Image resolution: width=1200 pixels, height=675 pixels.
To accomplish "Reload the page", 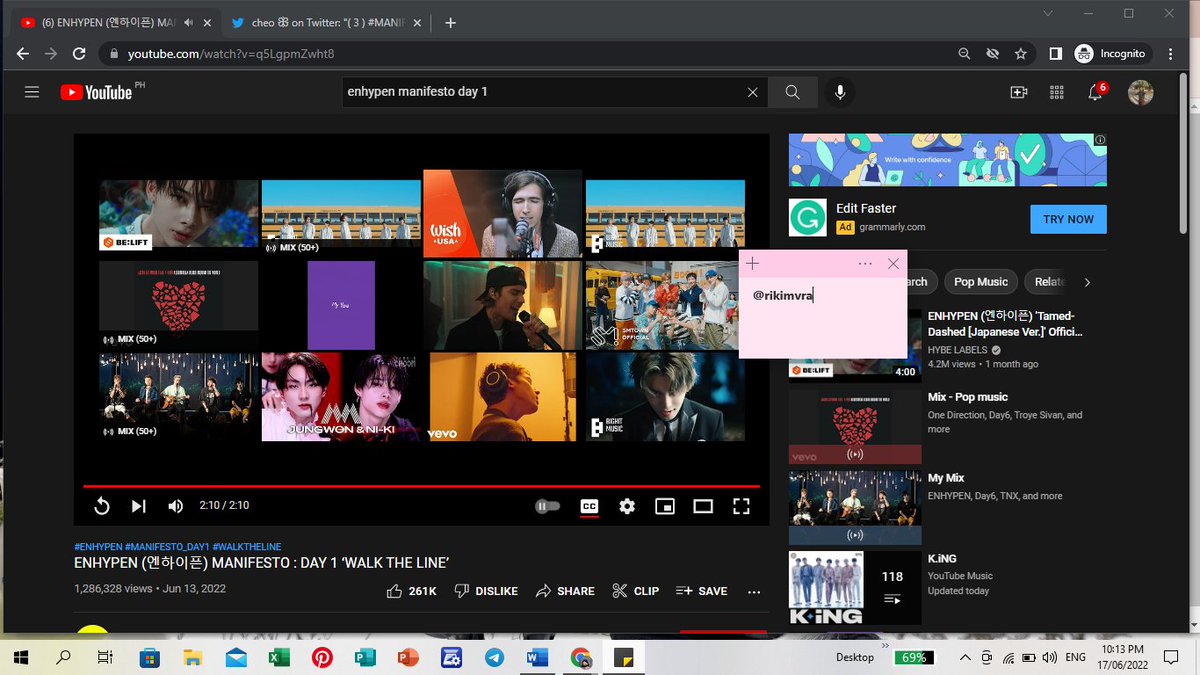I will 81,54.
